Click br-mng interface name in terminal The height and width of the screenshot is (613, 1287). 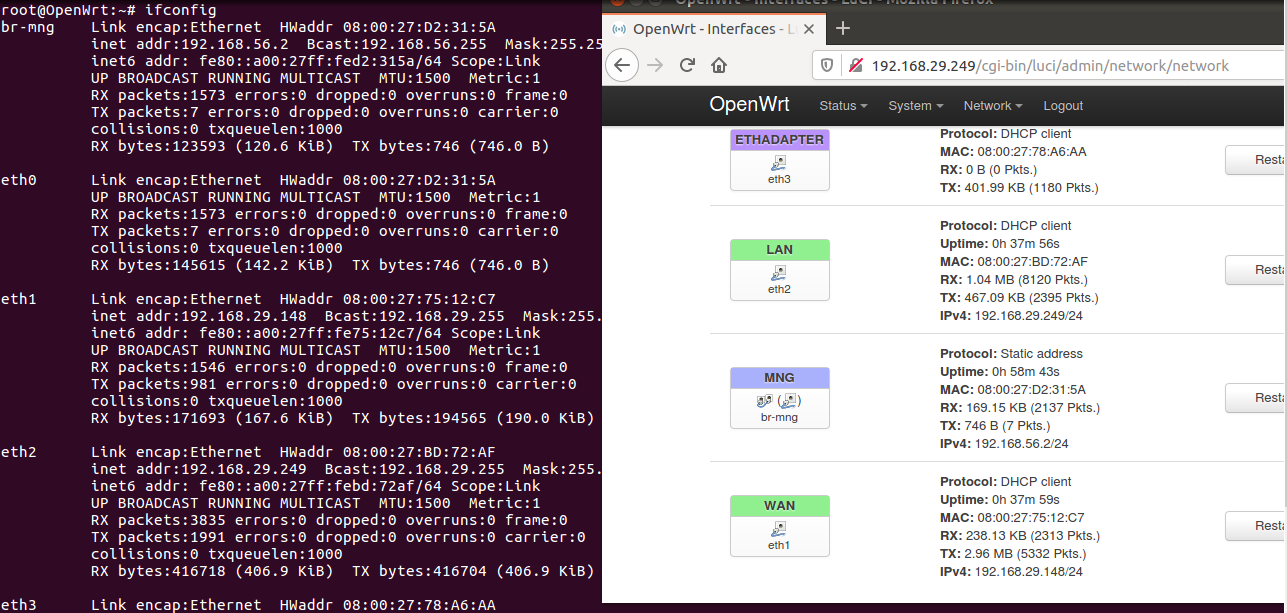click(x=27, y=27)
